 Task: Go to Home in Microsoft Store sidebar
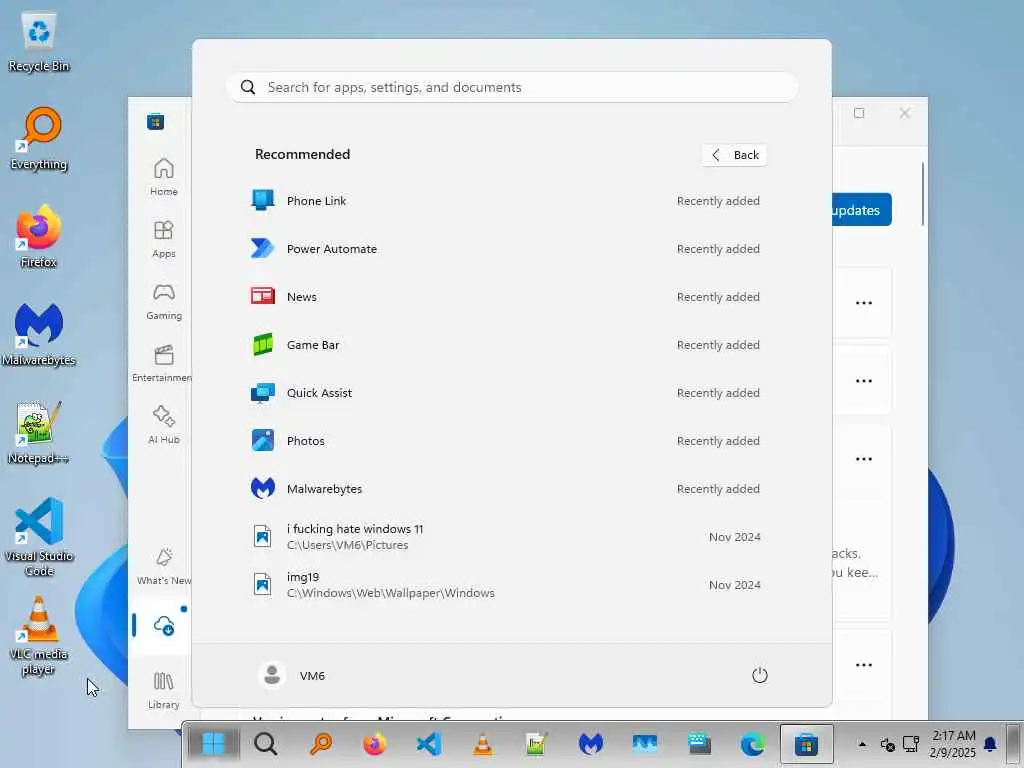[x=163, y=176]
